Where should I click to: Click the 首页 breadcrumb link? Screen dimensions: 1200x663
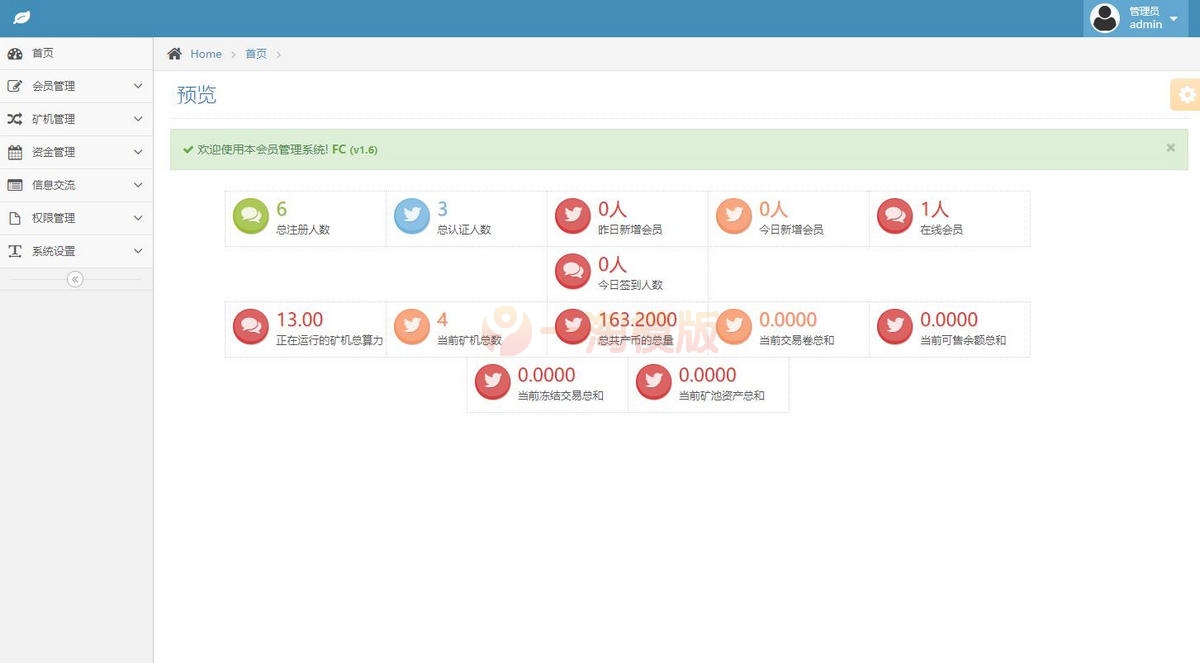click(x=256, y=54)
